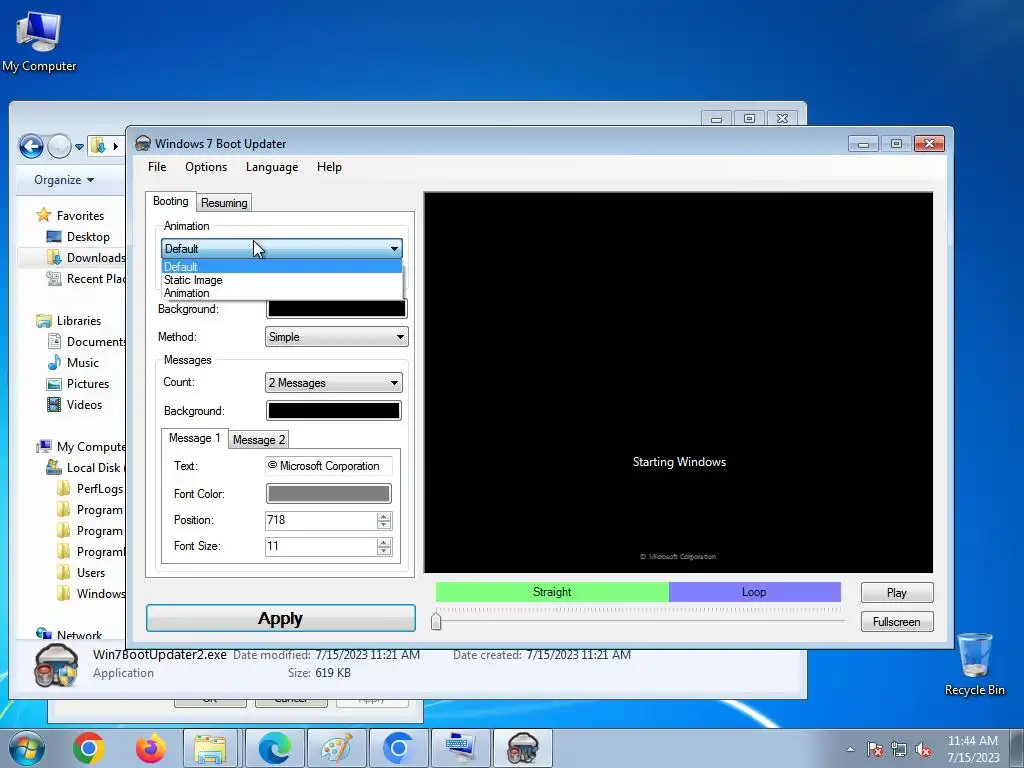
Task: Open the Help menu
Action: click(x=329, y=167)
